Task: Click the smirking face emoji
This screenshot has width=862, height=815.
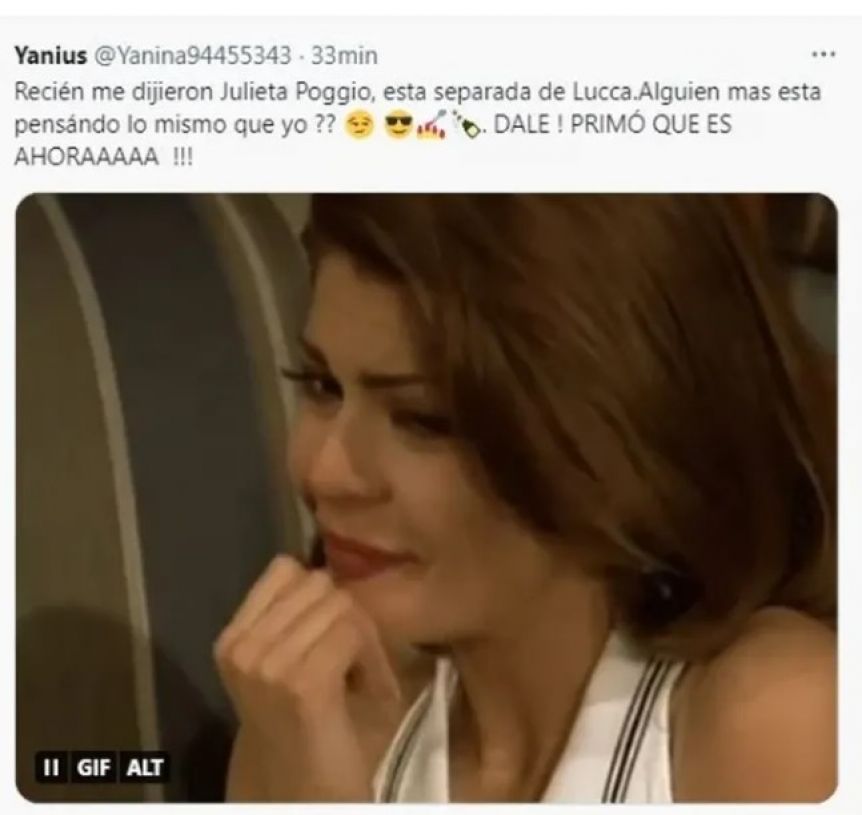Action: pyautogui.click(x=358, y=126)
